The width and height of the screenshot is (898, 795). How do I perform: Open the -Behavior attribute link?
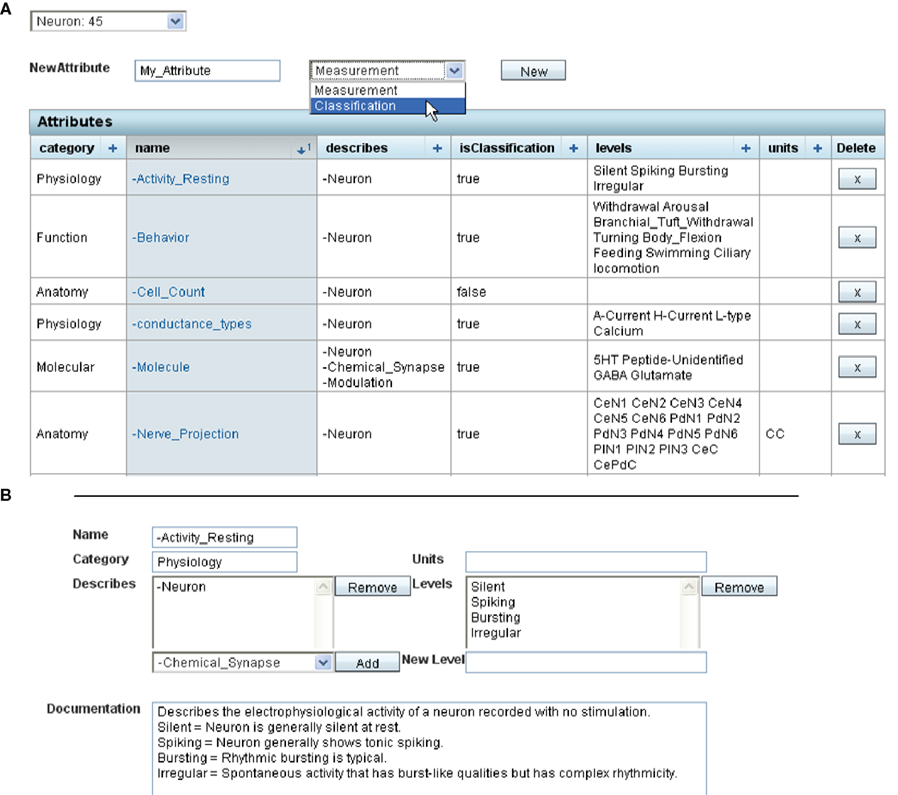point(160,237)
